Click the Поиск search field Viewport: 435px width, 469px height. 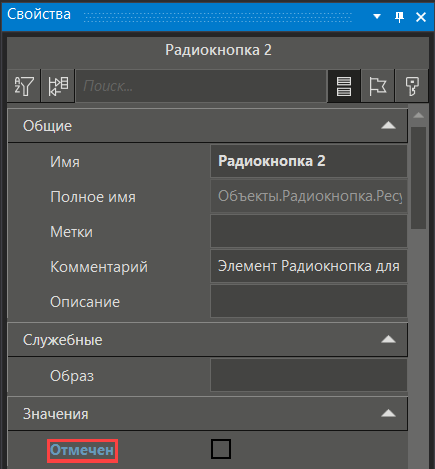(201, 86)
